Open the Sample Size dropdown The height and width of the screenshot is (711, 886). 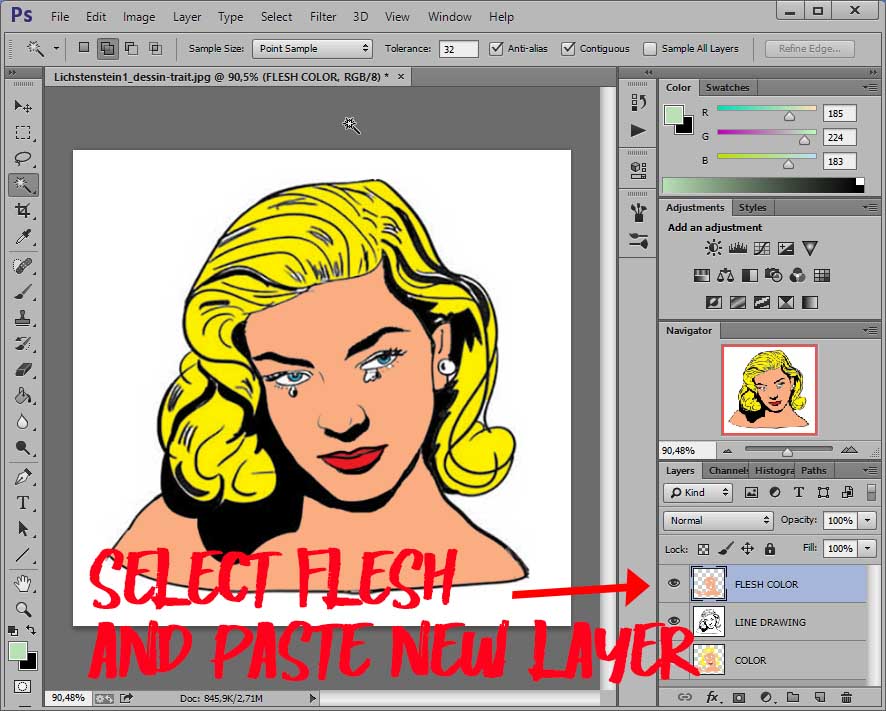pos(312,49)
